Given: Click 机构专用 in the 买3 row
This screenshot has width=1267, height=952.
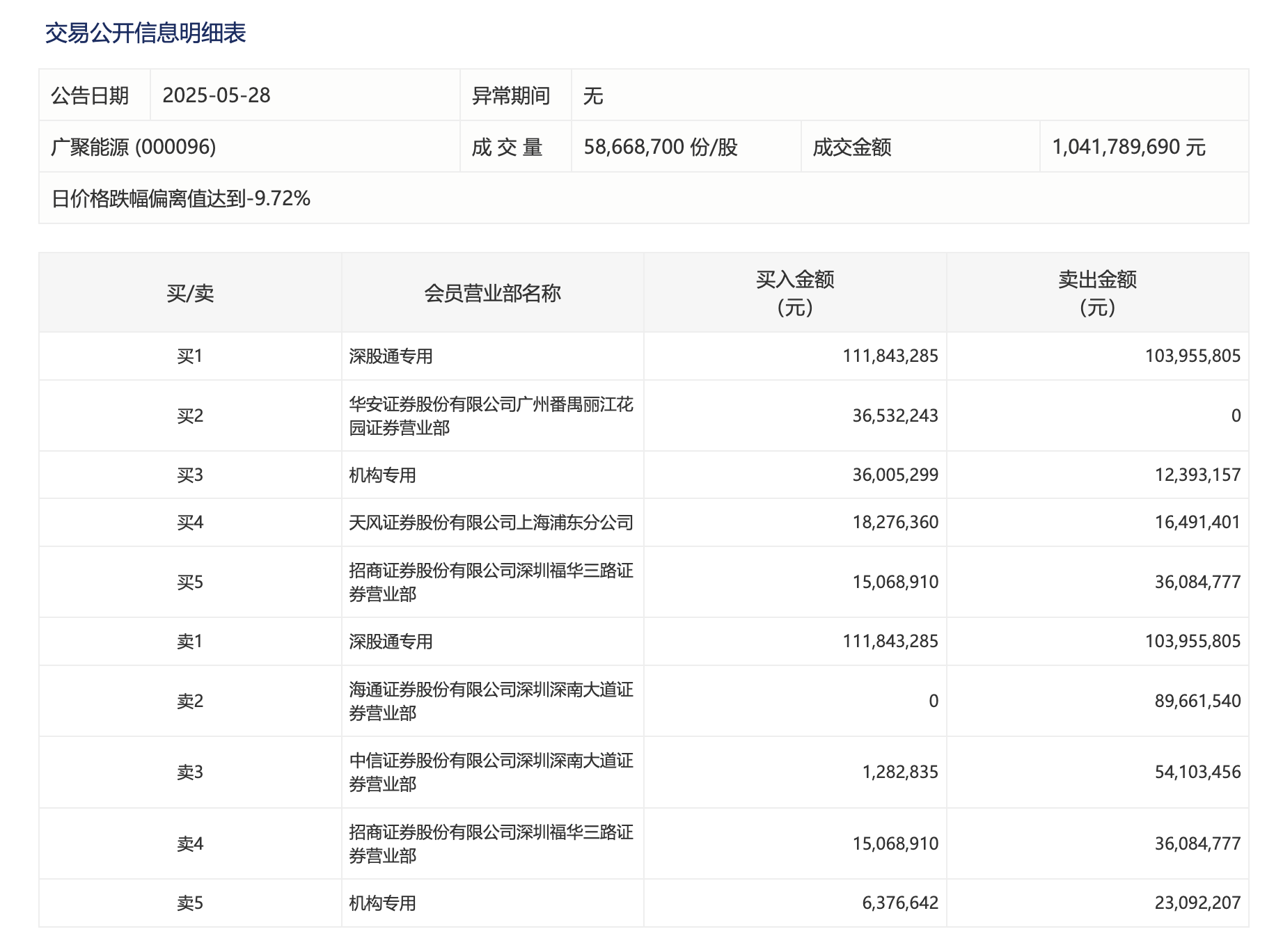Looking at the screenshot, I should [x=382, y=475].
